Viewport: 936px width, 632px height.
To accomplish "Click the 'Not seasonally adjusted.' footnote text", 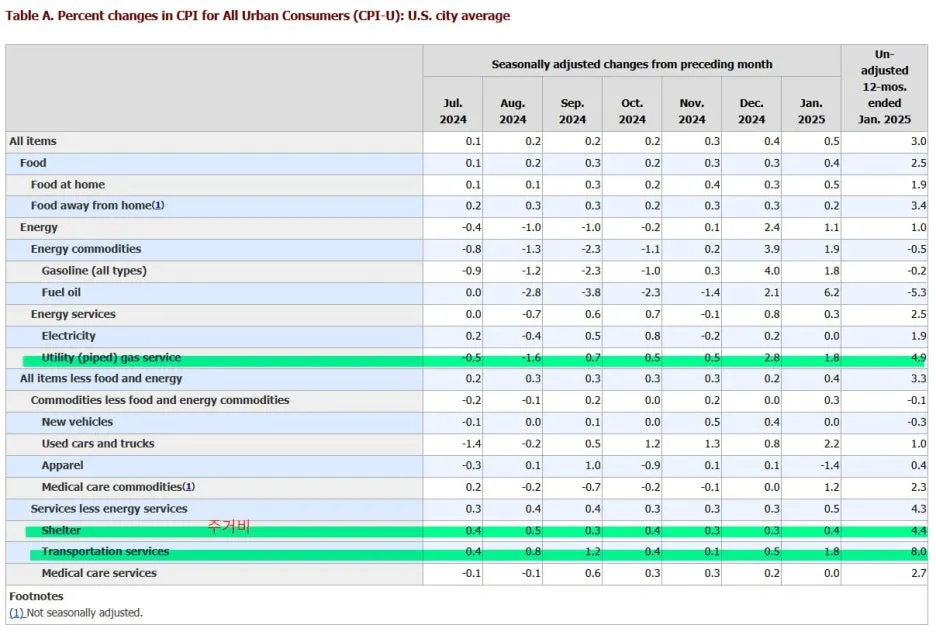I will tap(85, 613).
